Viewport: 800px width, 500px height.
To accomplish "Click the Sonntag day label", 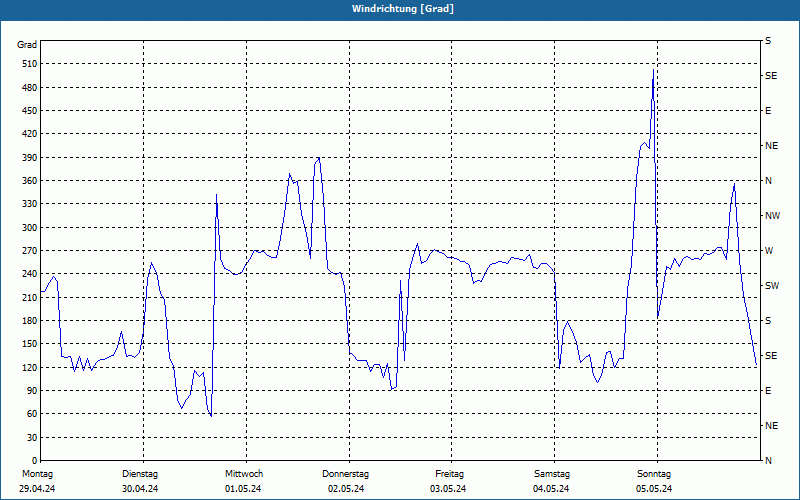I will coord(654,474).
